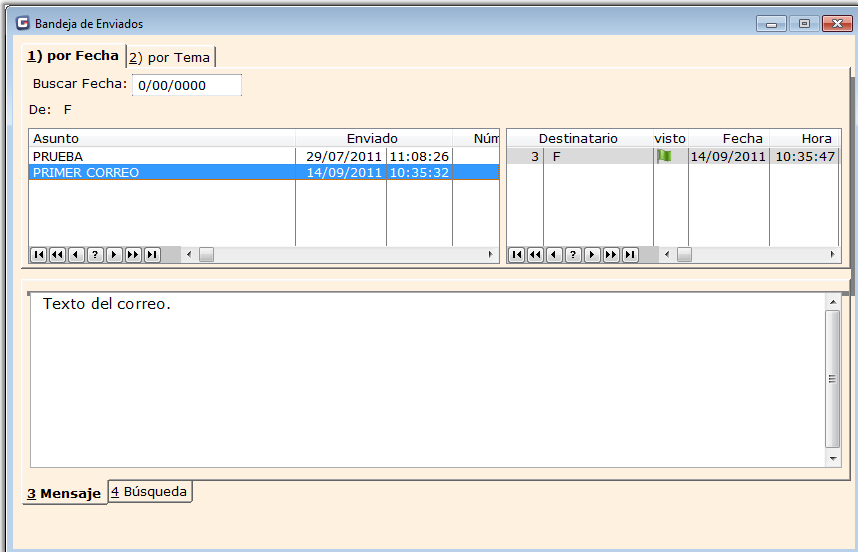The height and width of the screenshot is (552, 858).
Task: Click the horizontal scrollbar thumb in Destinatario list
Action: [x=684, y=255]
